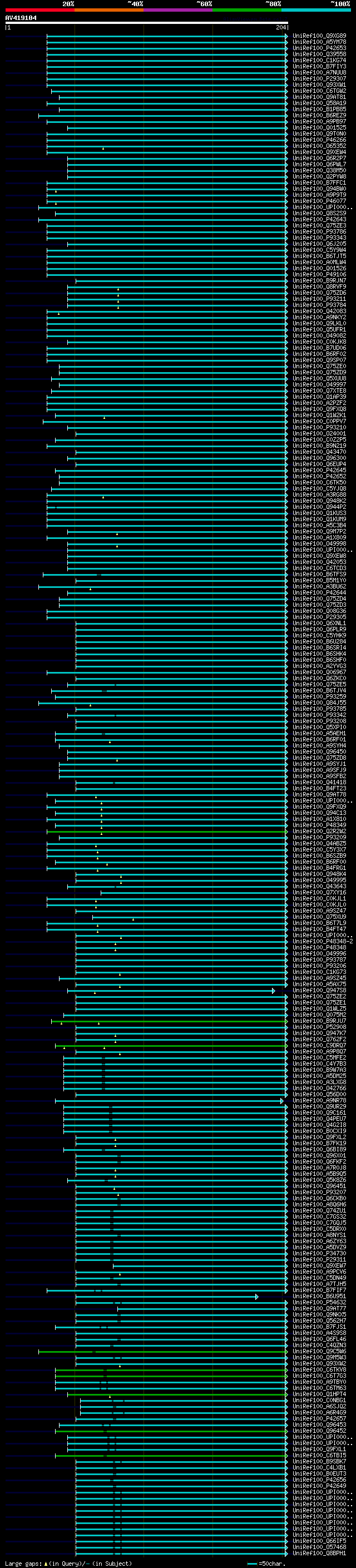Select hit label UniRef100_Q9C5W6
The width and height of the screenshot is (356, 1568).
[319, 1351]
